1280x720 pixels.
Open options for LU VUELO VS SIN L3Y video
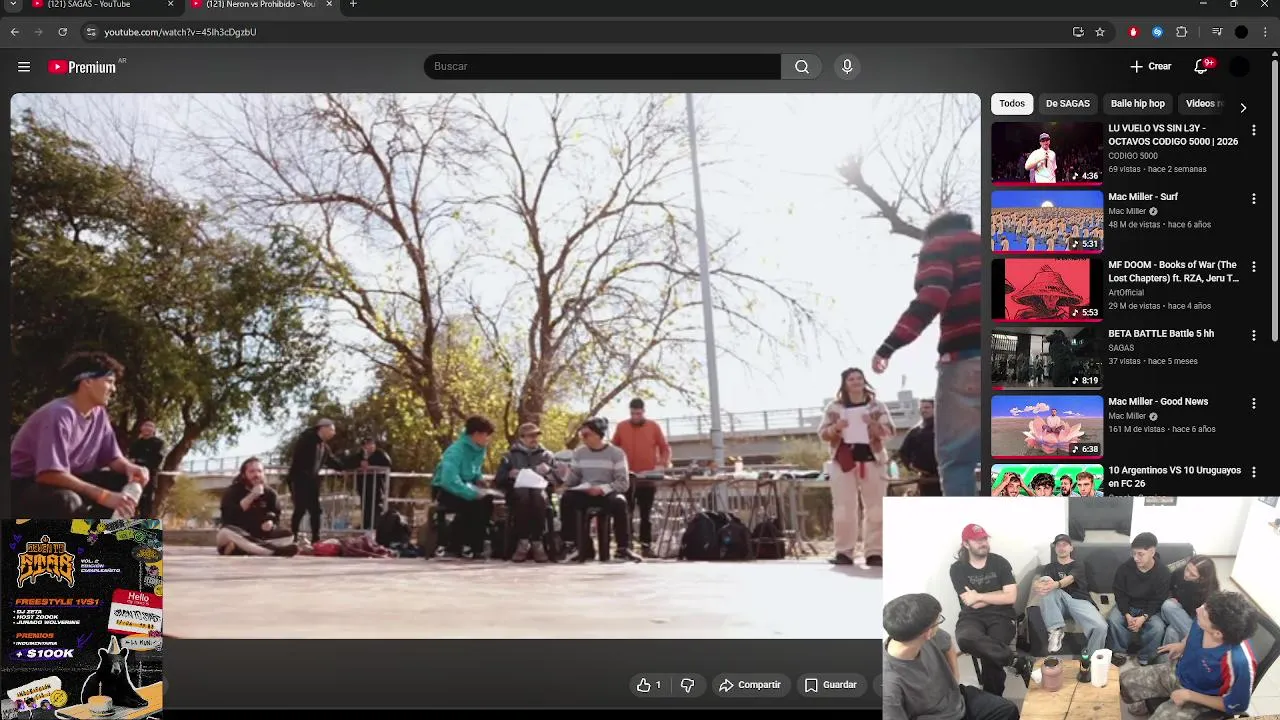click(1253, 131)
